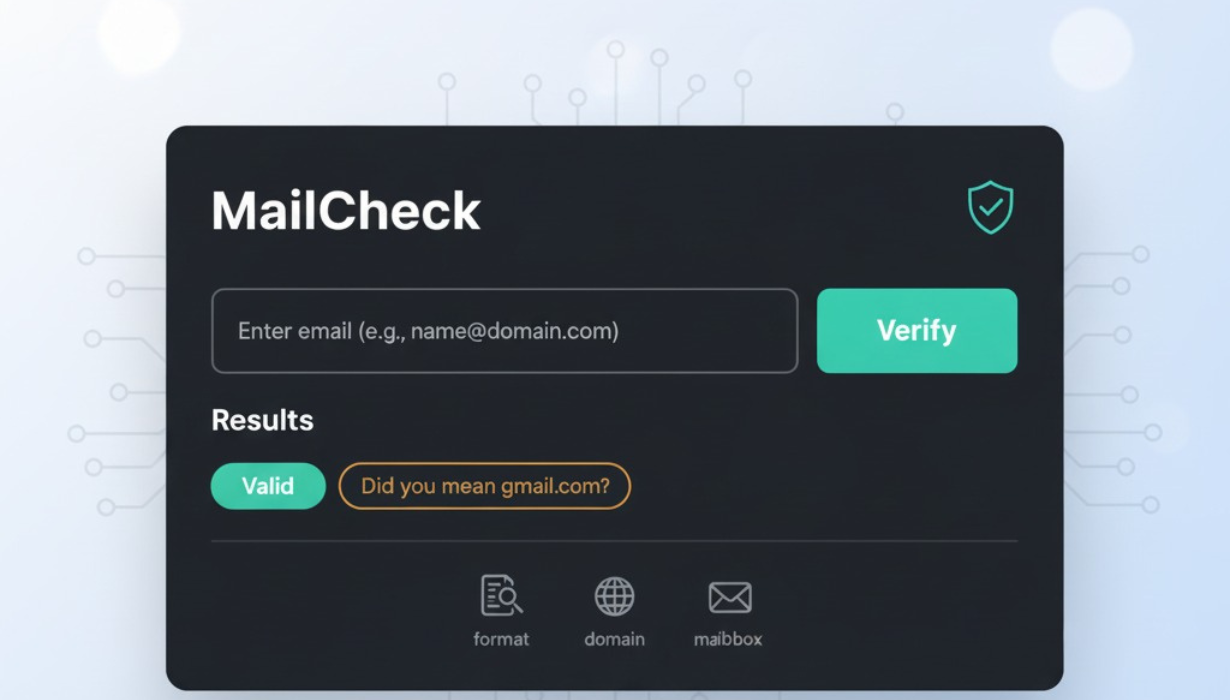Click the green Valid status badge
The width and height of the screenshot is (1230, 700).
pos(268,486)
